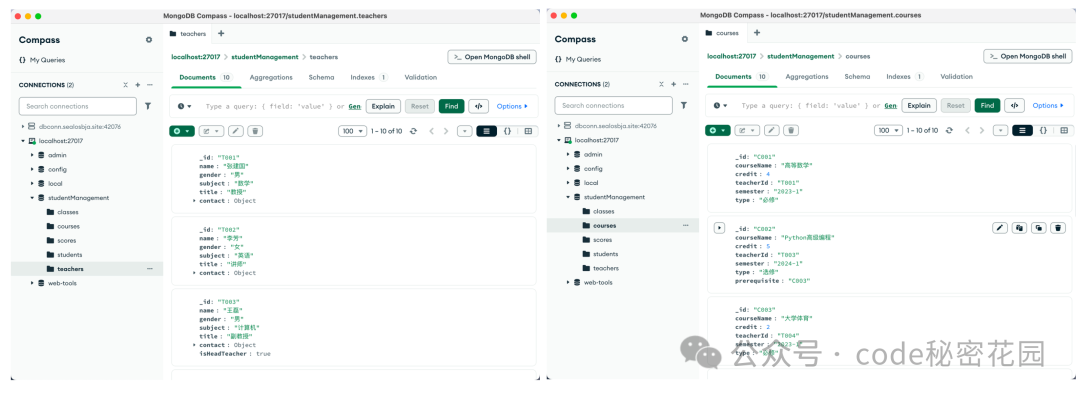Refresh documents in teachers window
Viewport: 1080px width, 397px height.
coord(413,131)
